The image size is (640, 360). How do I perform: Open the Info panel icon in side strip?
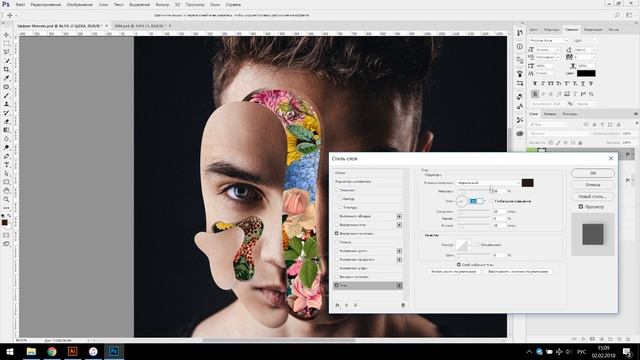click(520, 47)
